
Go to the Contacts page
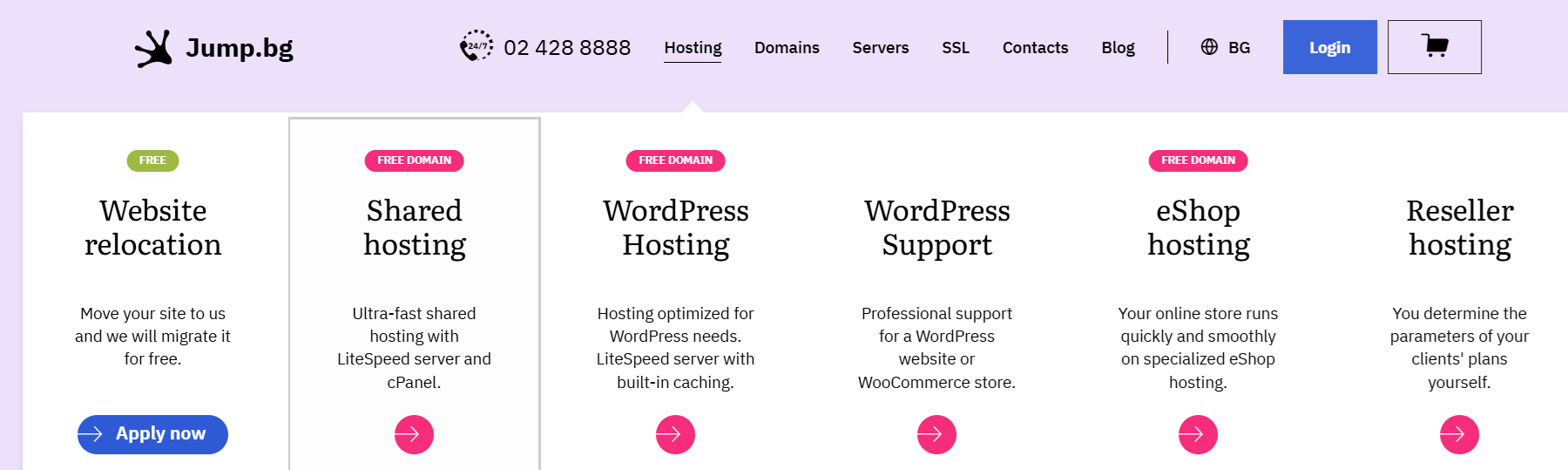point(1035,48)
